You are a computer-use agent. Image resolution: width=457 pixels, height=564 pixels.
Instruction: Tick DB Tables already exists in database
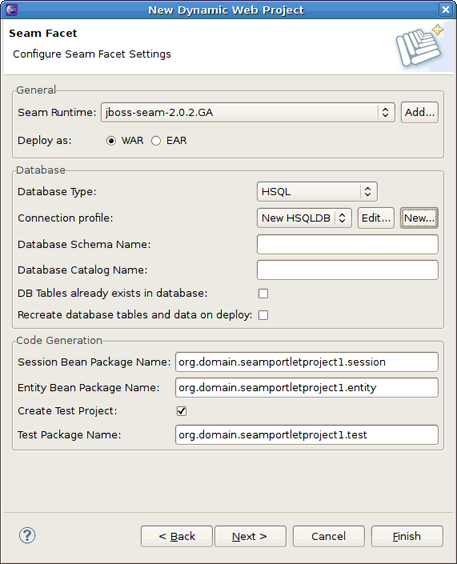[x=263, y=294]
